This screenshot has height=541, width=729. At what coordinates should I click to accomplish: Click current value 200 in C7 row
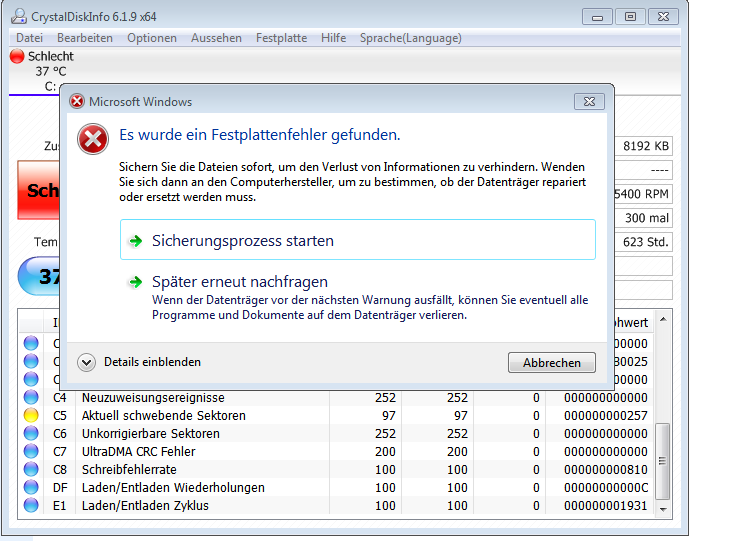click(x=385, y=452)
